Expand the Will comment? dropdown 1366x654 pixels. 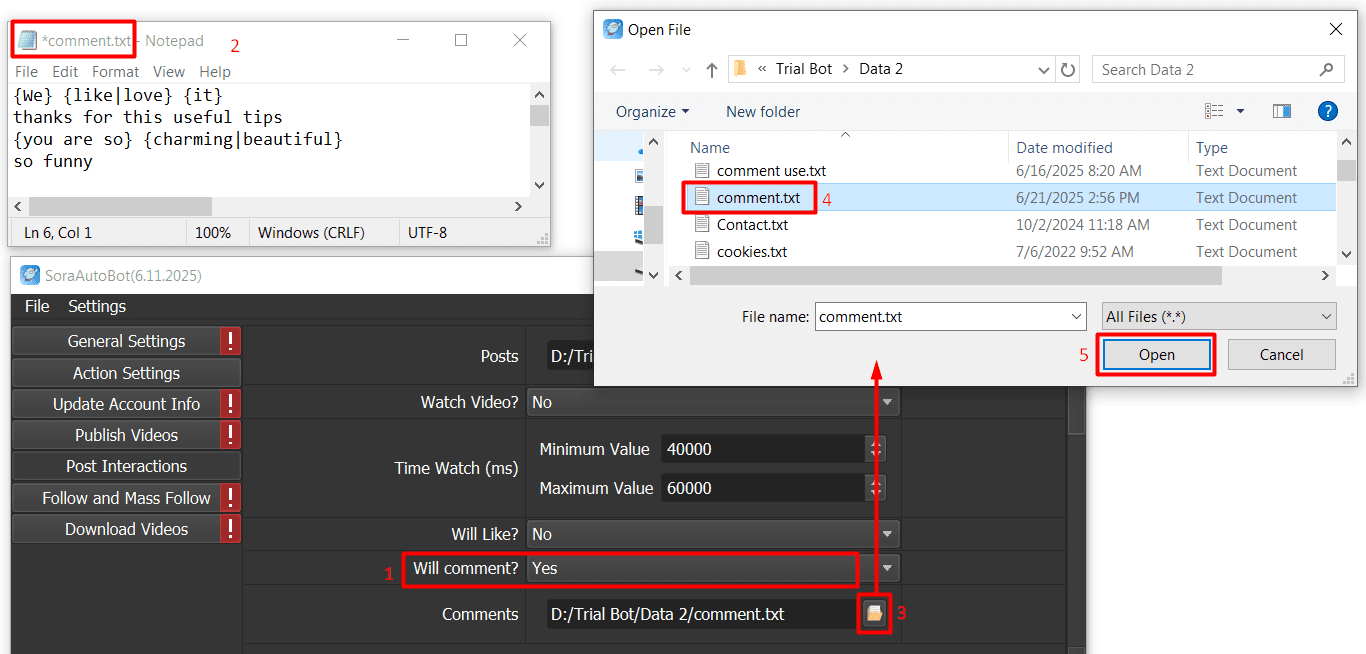886,568
